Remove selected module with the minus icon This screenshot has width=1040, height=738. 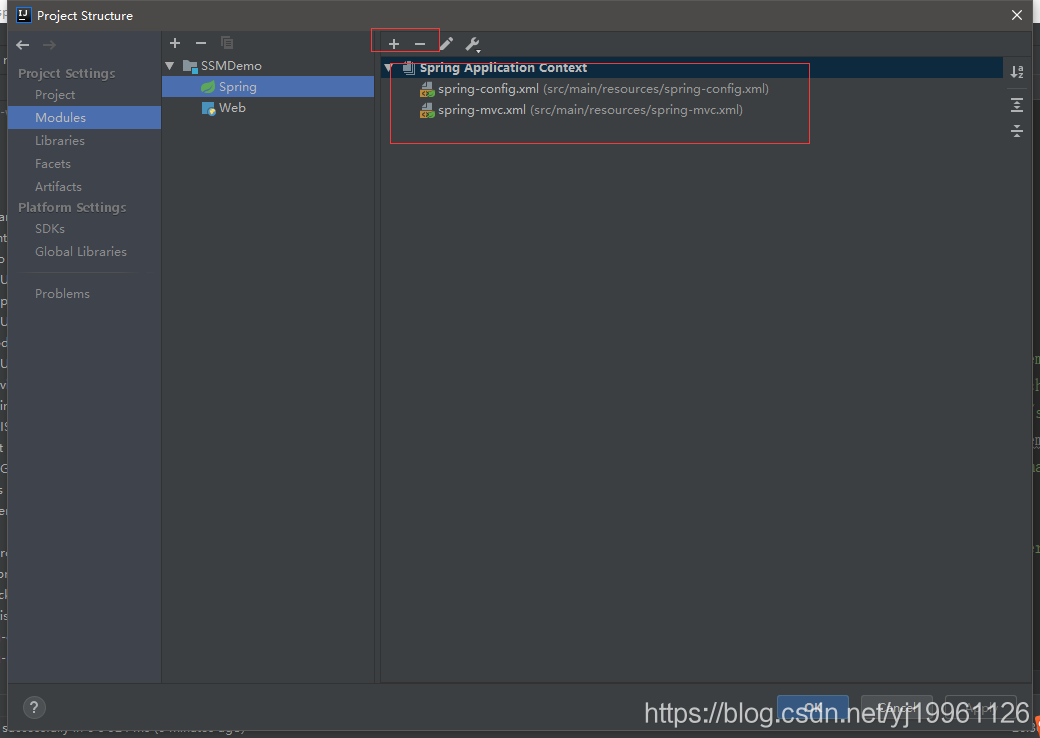click(199, 43)
